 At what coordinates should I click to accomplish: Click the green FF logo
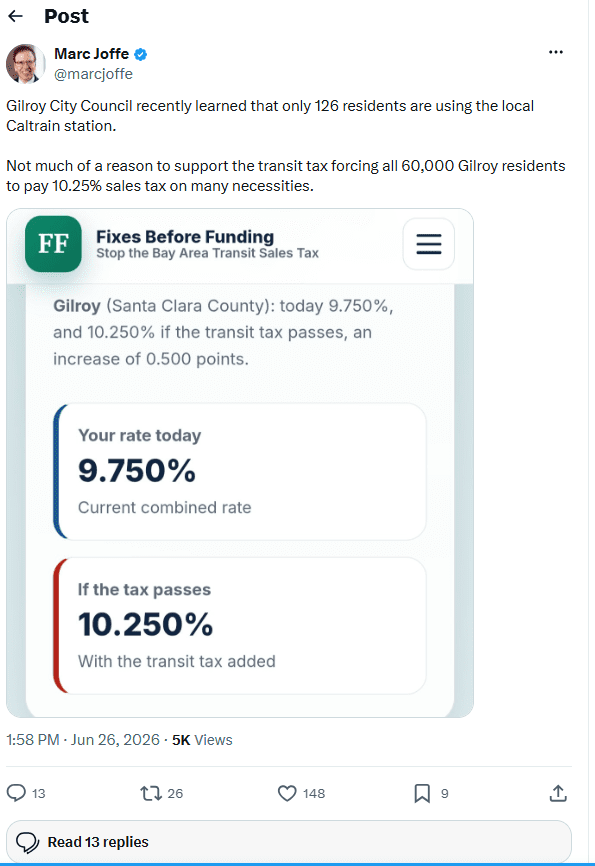(53, 244)
